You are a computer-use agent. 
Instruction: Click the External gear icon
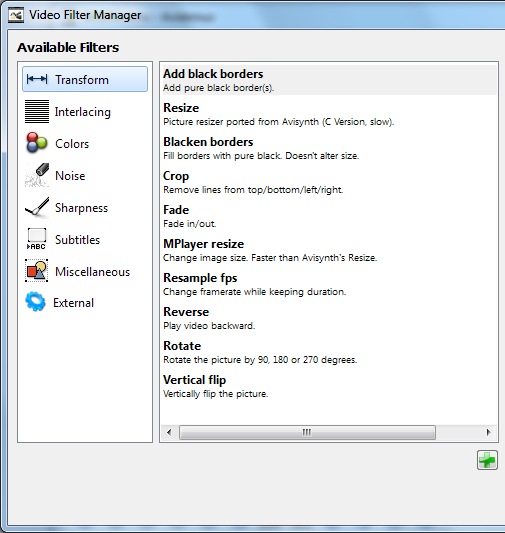coord(35,301)
